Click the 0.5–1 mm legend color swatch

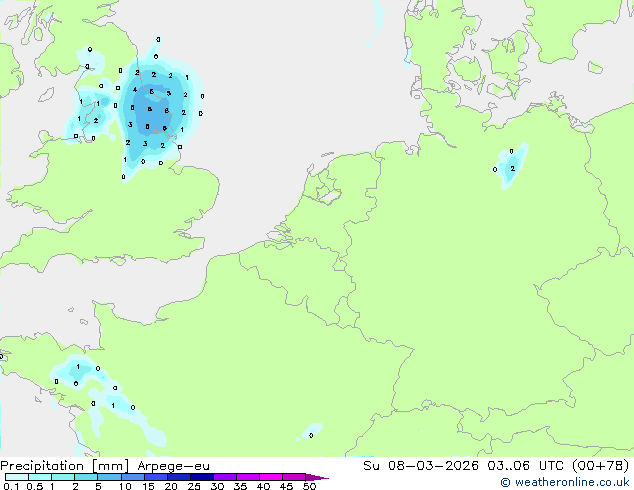tap(40, 477)
